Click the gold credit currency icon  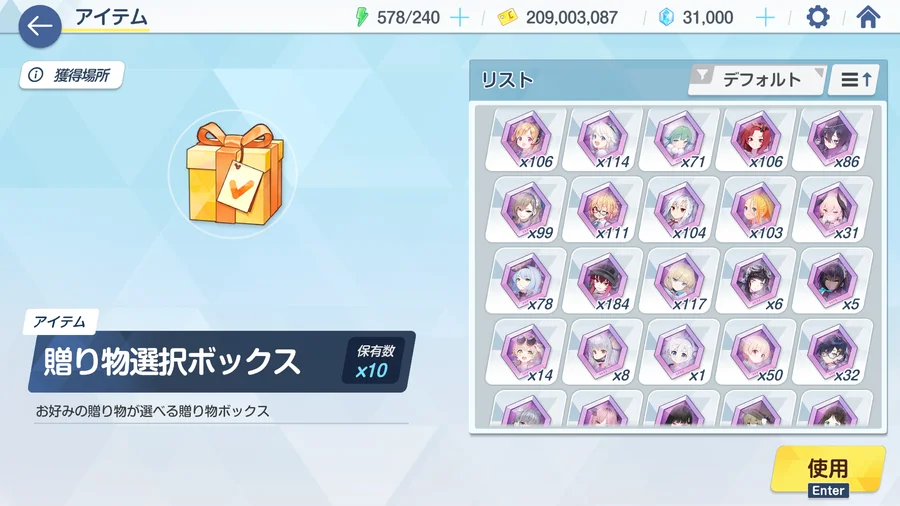(x=507, y=18)
